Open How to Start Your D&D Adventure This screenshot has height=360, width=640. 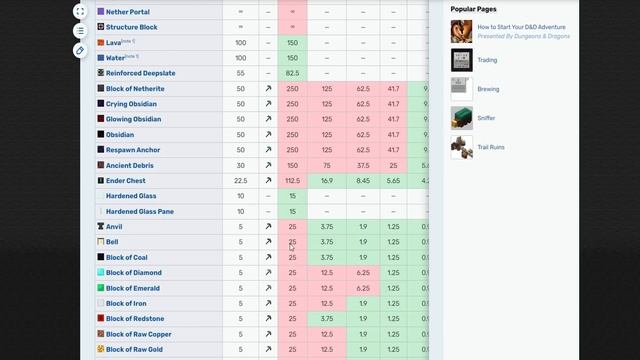coord(522,27)
